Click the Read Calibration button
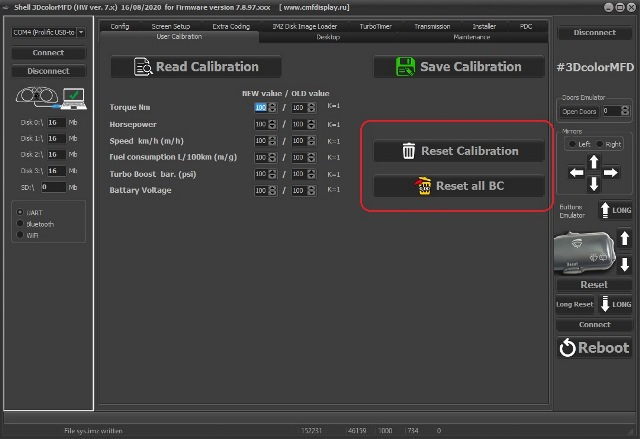Screen dimensions: 640x439 click(x=198, y=67)
